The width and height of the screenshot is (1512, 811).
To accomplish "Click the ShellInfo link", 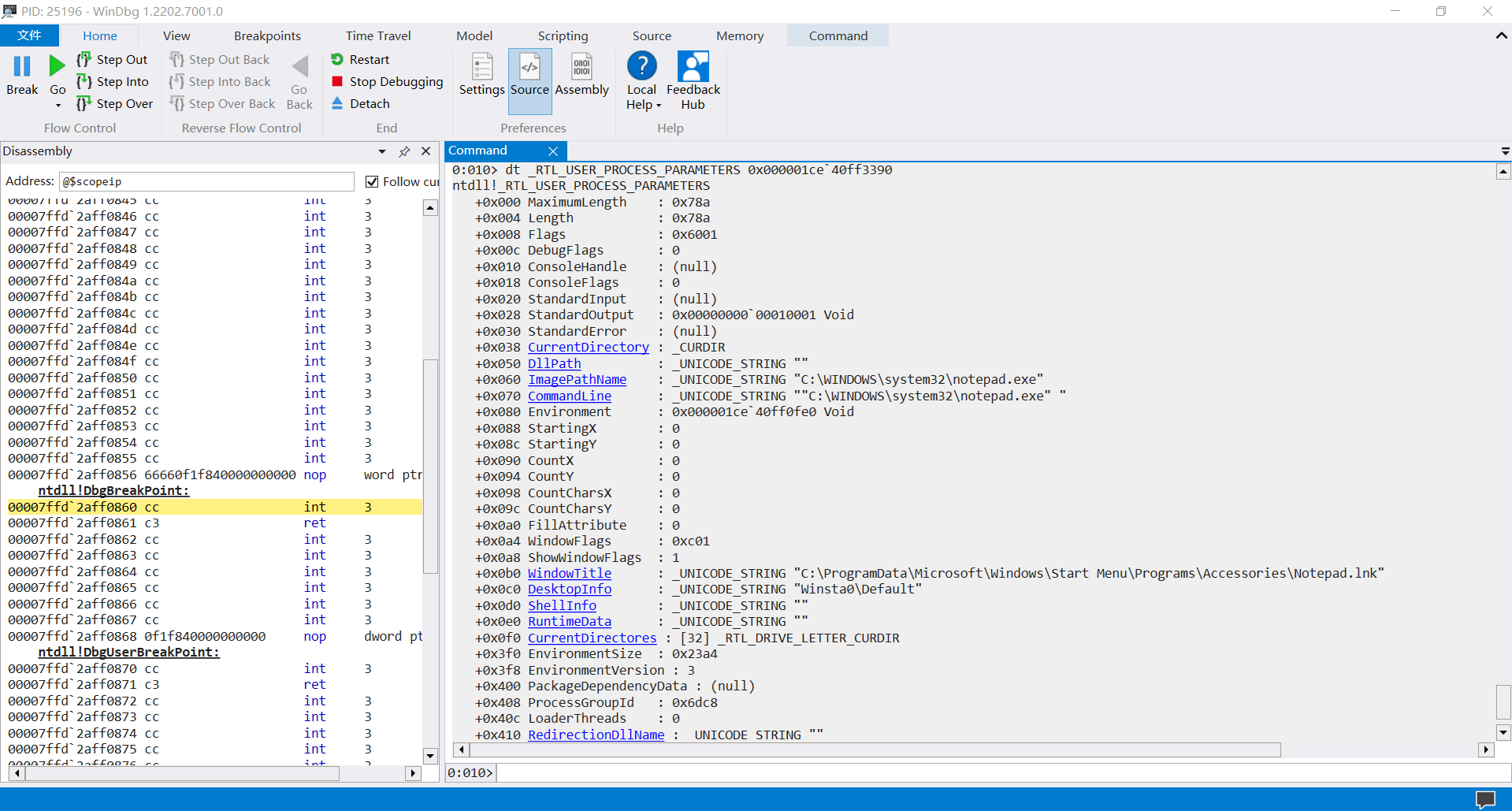I will point(562,605).
